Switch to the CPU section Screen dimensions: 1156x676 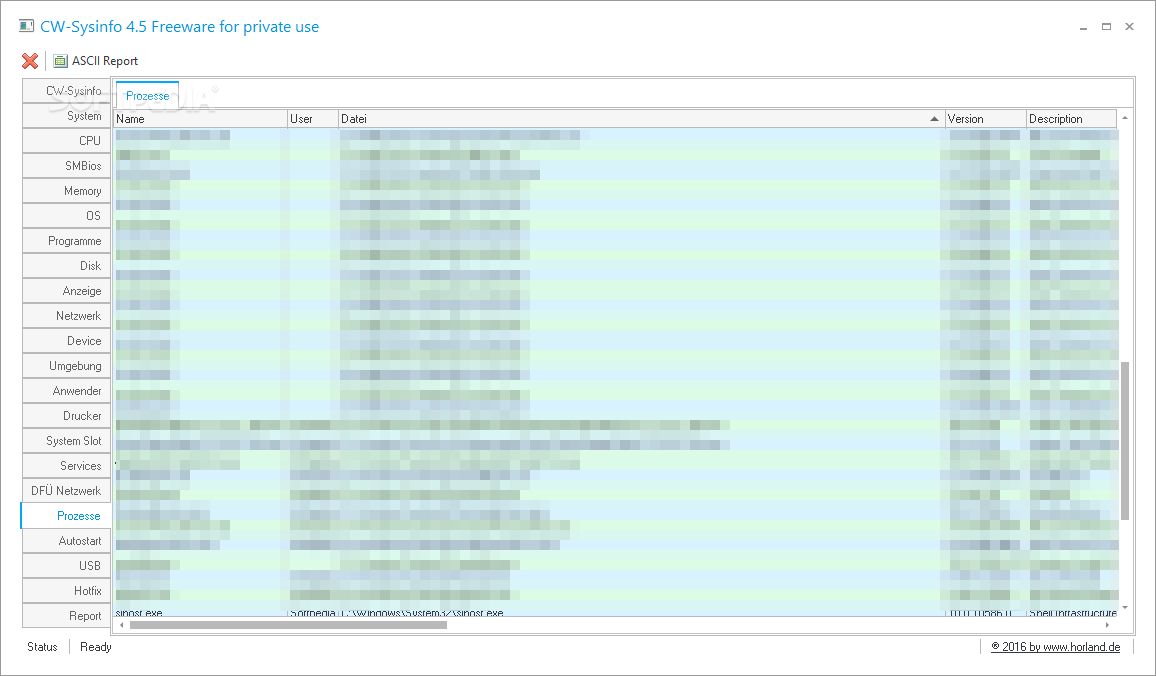[x=66, y=141]
